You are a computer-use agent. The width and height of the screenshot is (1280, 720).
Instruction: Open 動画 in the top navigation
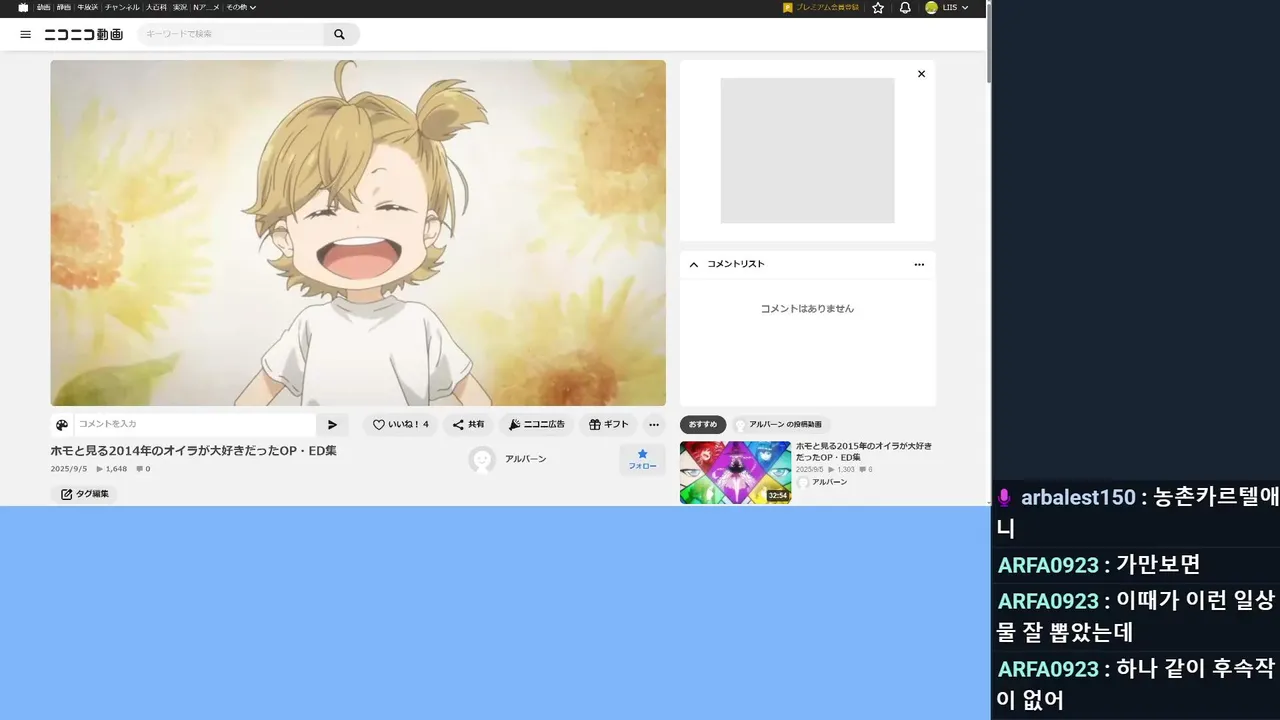43,7
